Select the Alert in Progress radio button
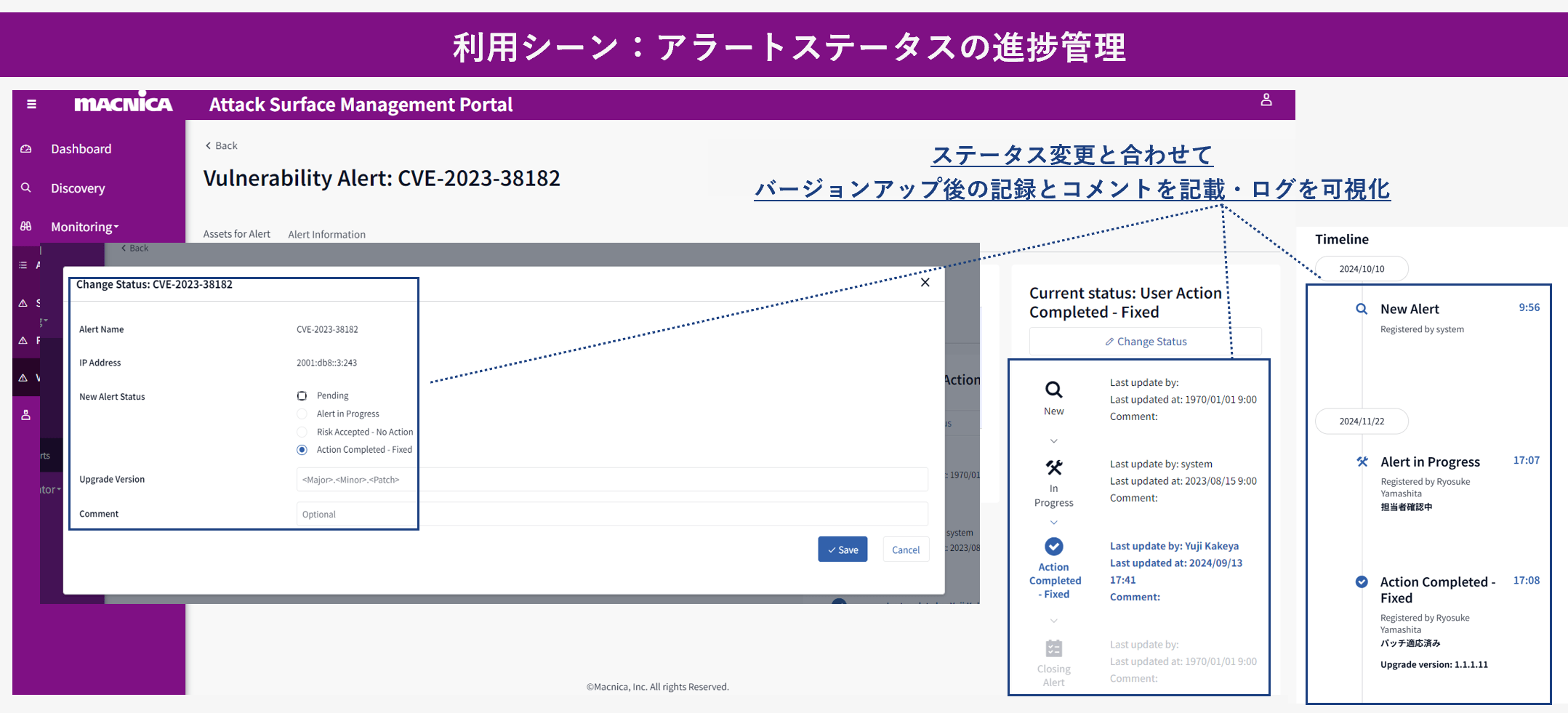 [302, 414]
